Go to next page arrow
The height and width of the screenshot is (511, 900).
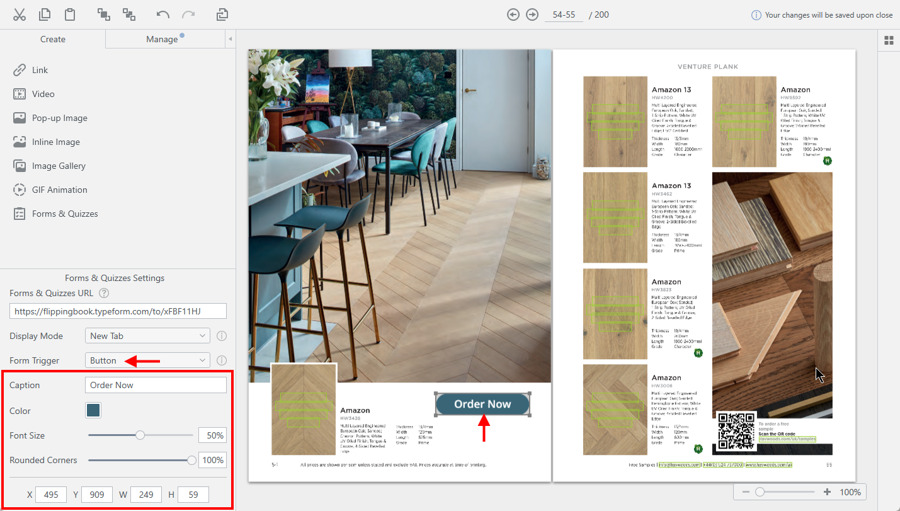(532, 14)
